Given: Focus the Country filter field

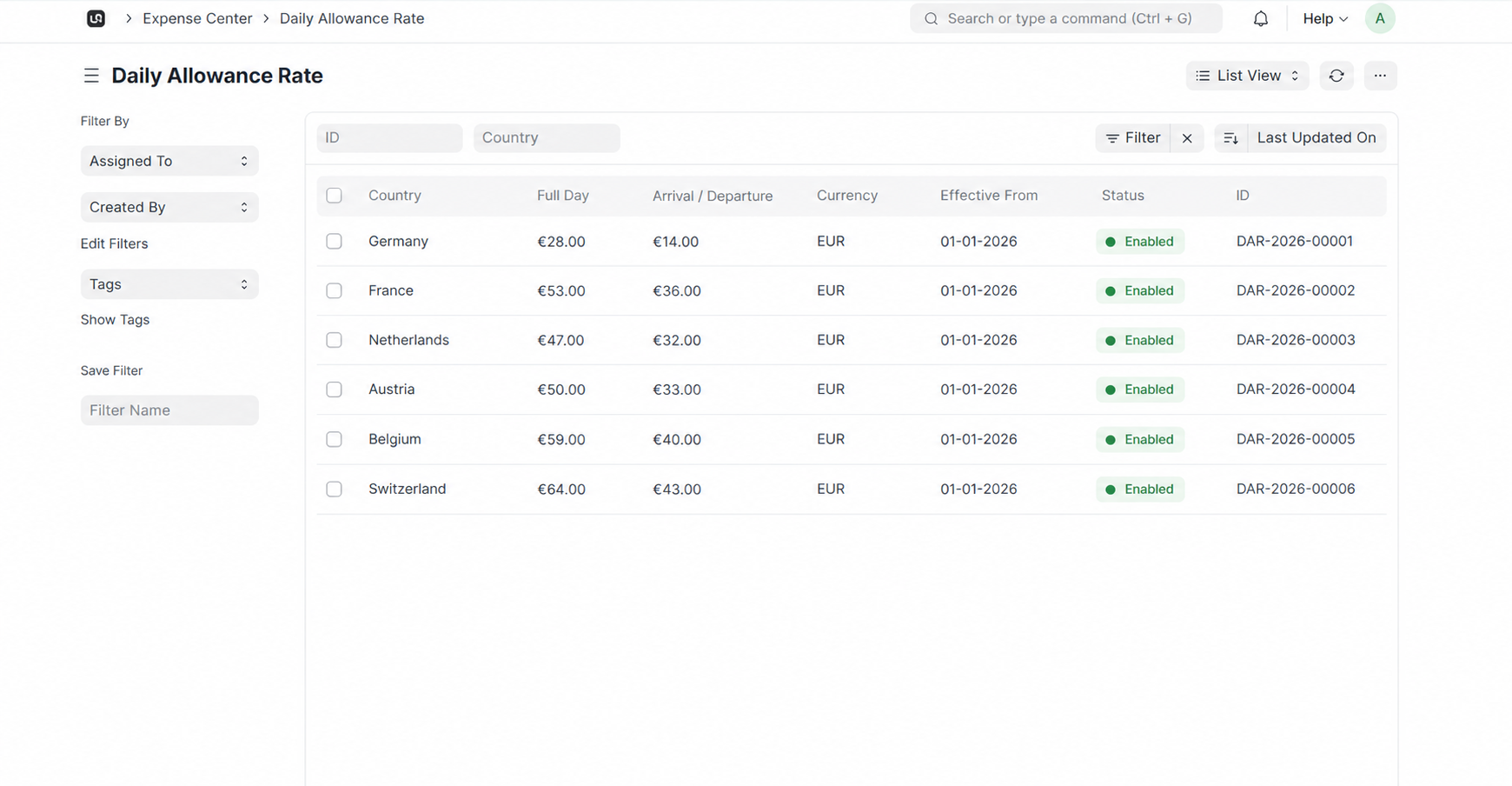Looking at the screenshot, I should click(547, 138).
